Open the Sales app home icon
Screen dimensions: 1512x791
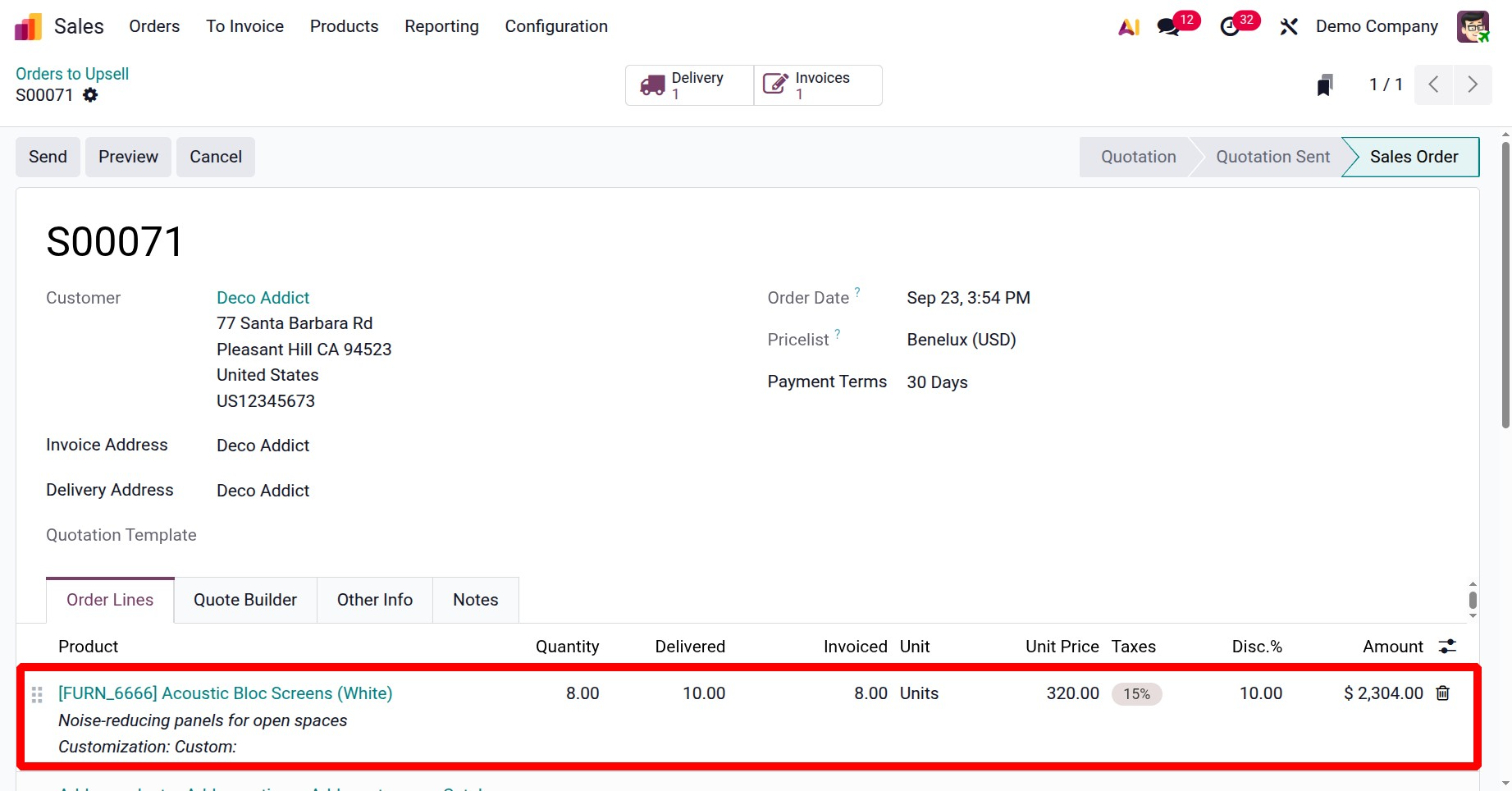28,26
